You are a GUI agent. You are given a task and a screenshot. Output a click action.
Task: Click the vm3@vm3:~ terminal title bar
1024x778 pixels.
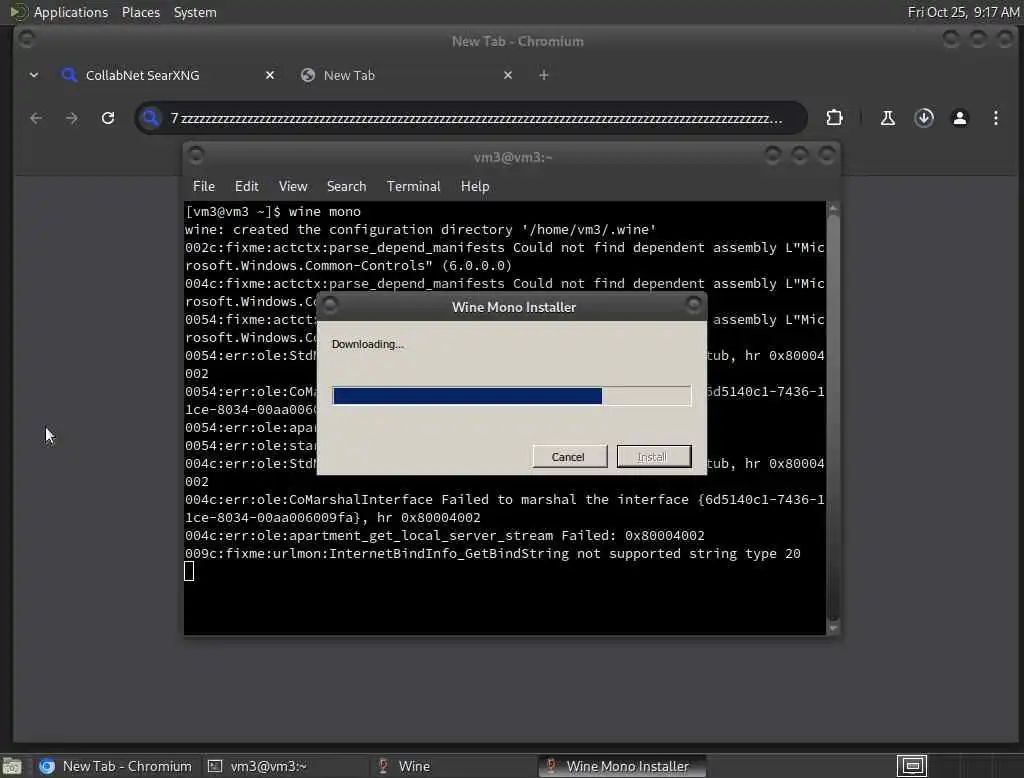(x=513, y=157)
